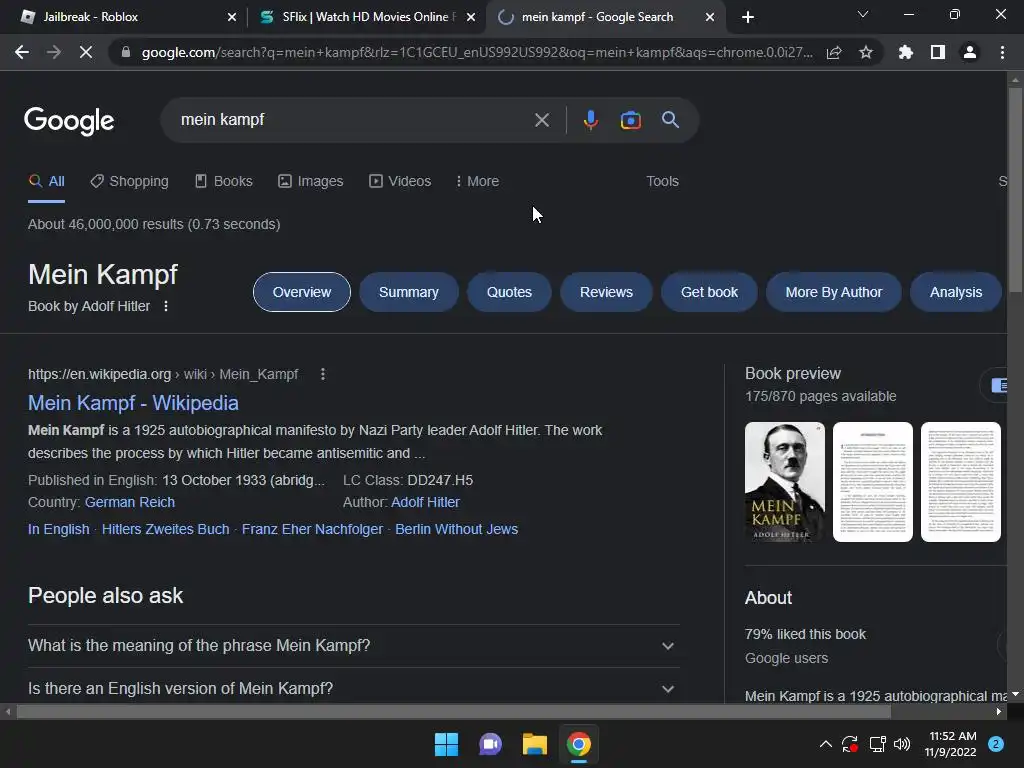Image resolution: width=1024 pixels, height=768 pixels.
Task: Open Wikipedia result options menu
Action: tap(323, 374)
